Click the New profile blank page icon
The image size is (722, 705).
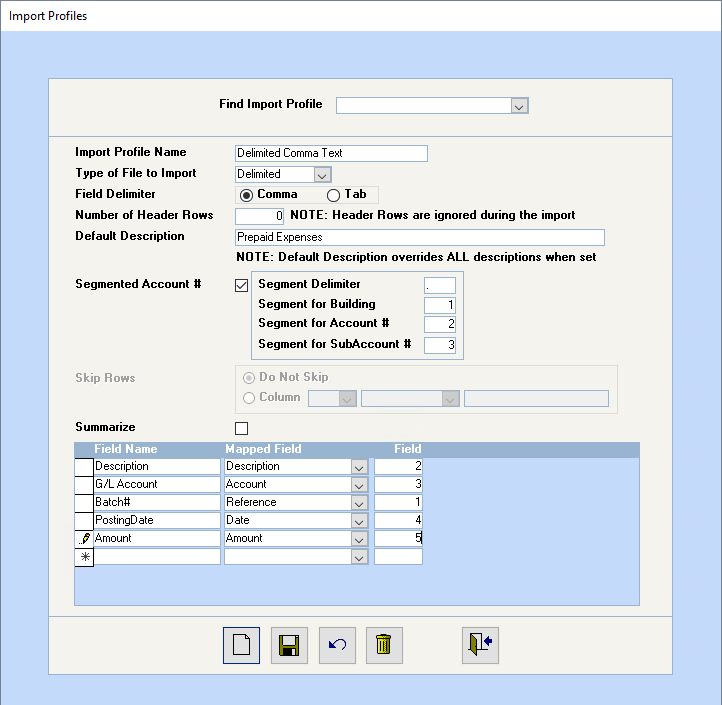pyautogui.click(x=241, y=645)
